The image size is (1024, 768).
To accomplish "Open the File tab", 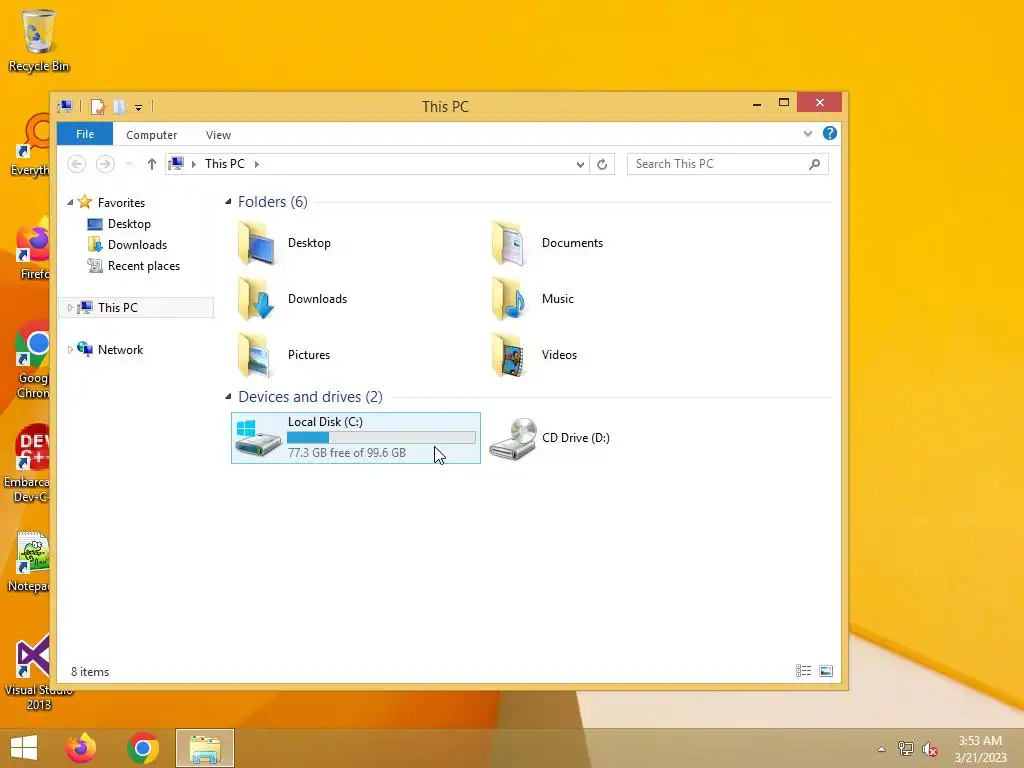I will coord(85,134).
